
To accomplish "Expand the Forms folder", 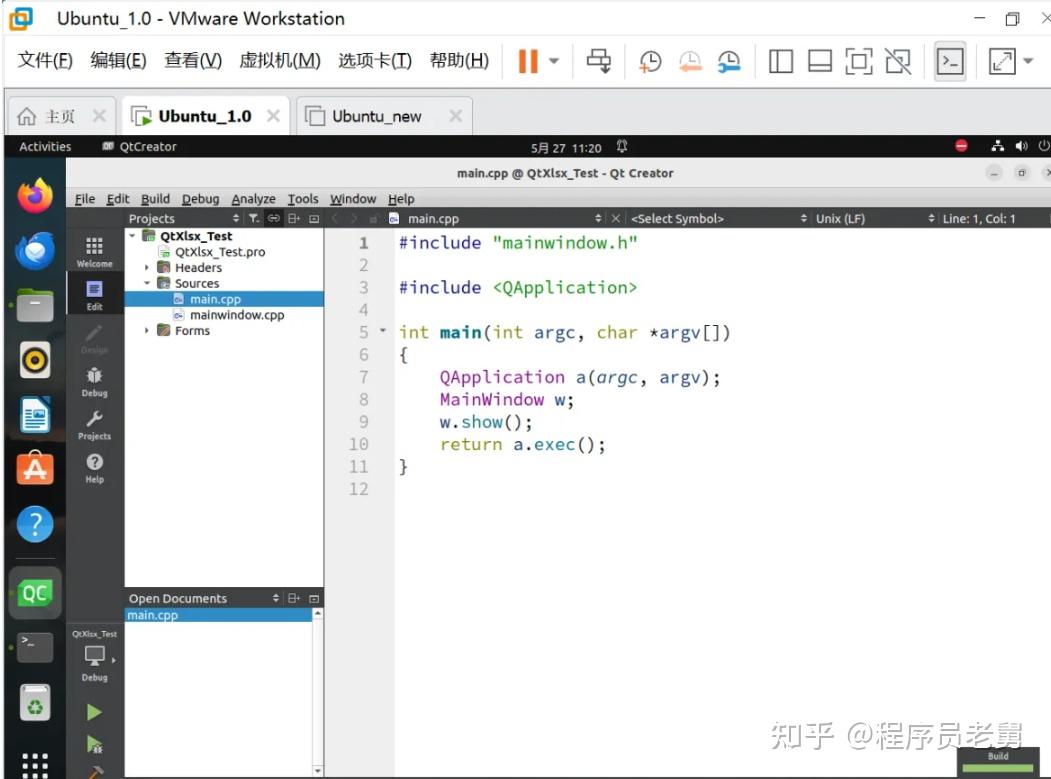I will click(147, 331).
